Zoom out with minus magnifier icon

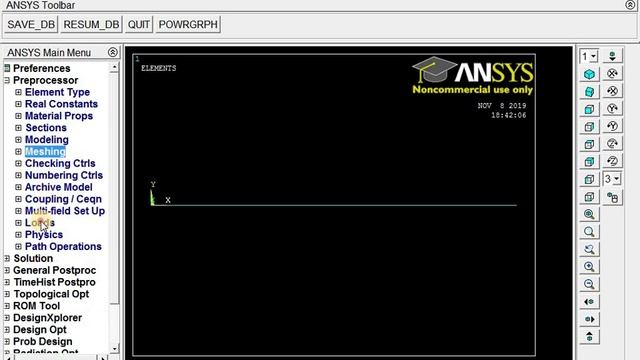click(589, 284)
